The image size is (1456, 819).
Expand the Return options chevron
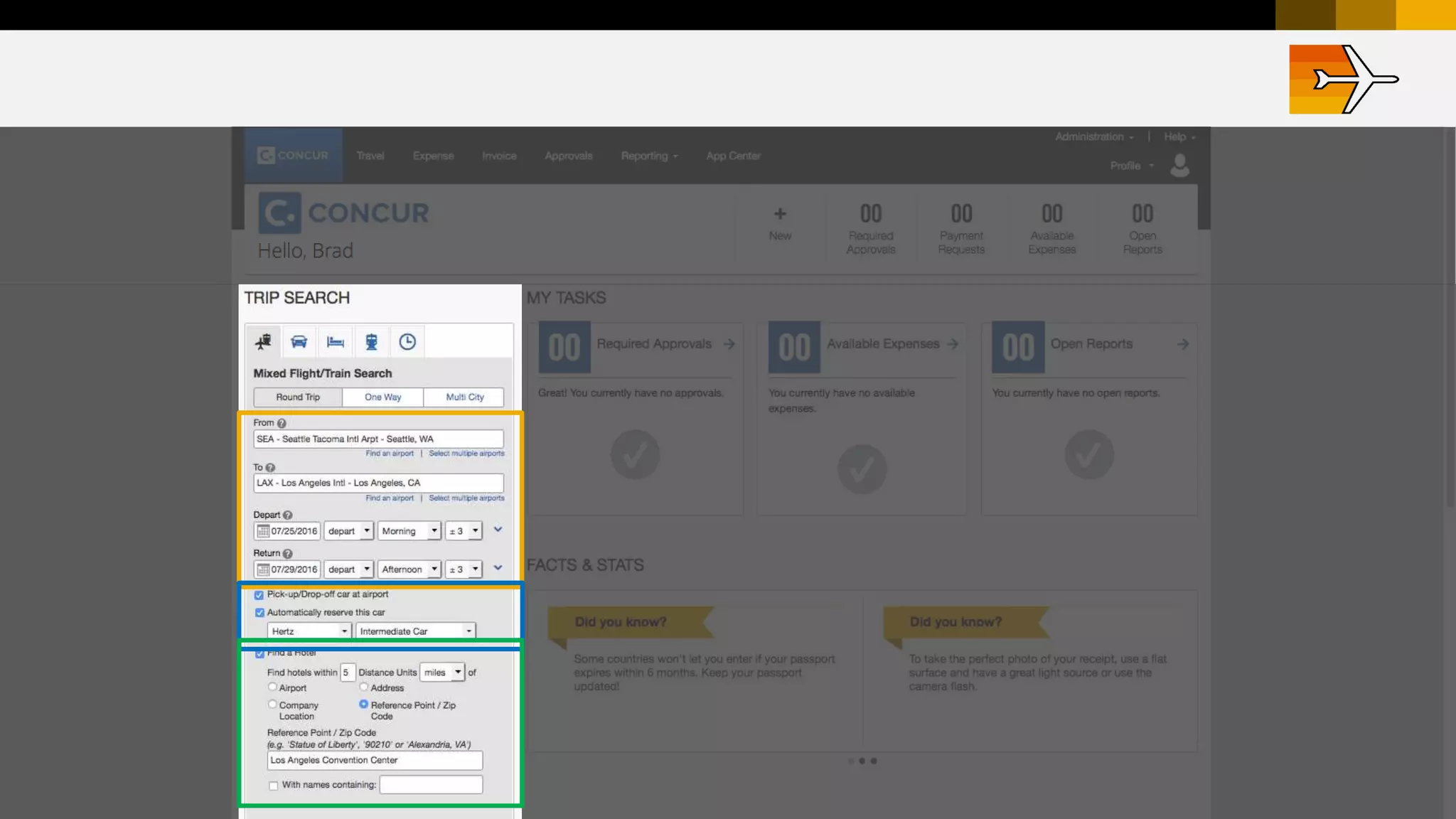tap(498, 568)
